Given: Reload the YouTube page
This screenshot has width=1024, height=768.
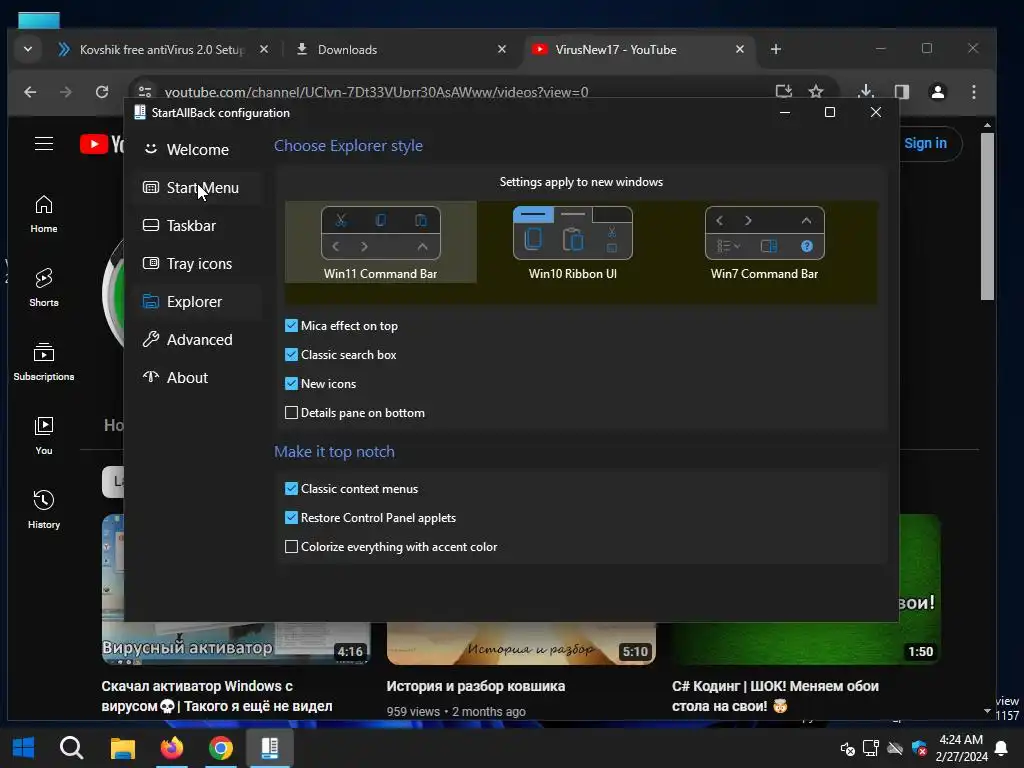Looking at the screenshot, I should pos(102,92).
